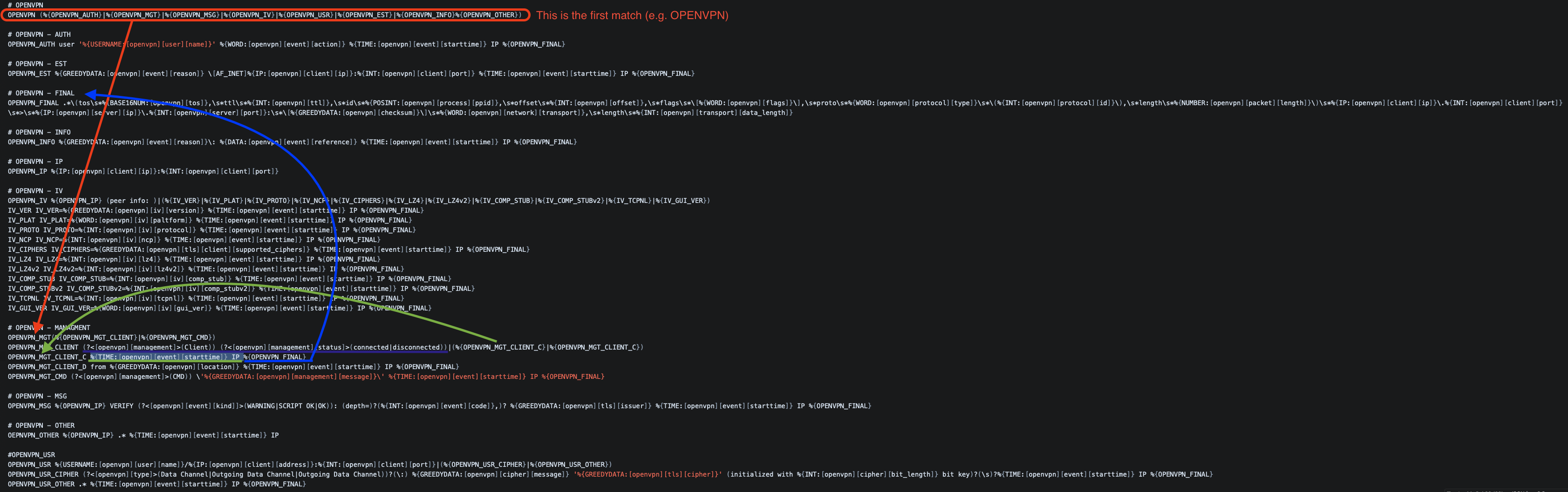The image size is (1568, 492).
Task: Click the OPENVPN_MSG VERIFY pattern line
Action: 439,405
